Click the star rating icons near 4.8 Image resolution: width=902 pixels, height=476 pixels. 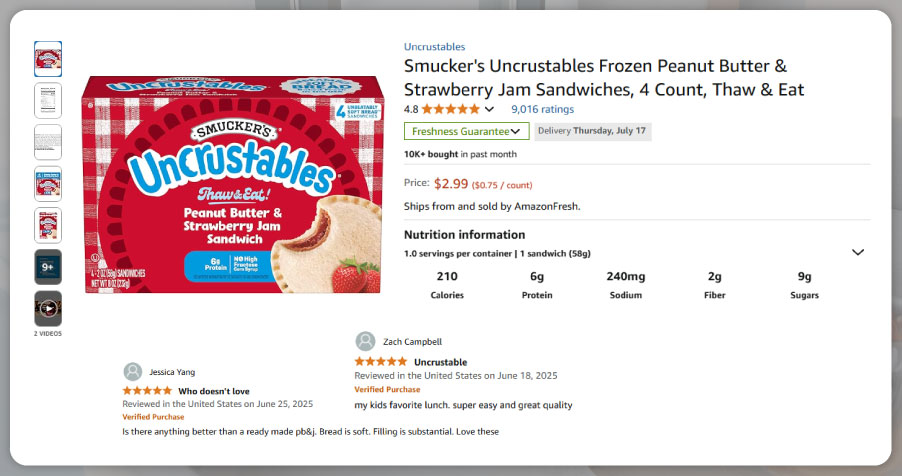450,109
